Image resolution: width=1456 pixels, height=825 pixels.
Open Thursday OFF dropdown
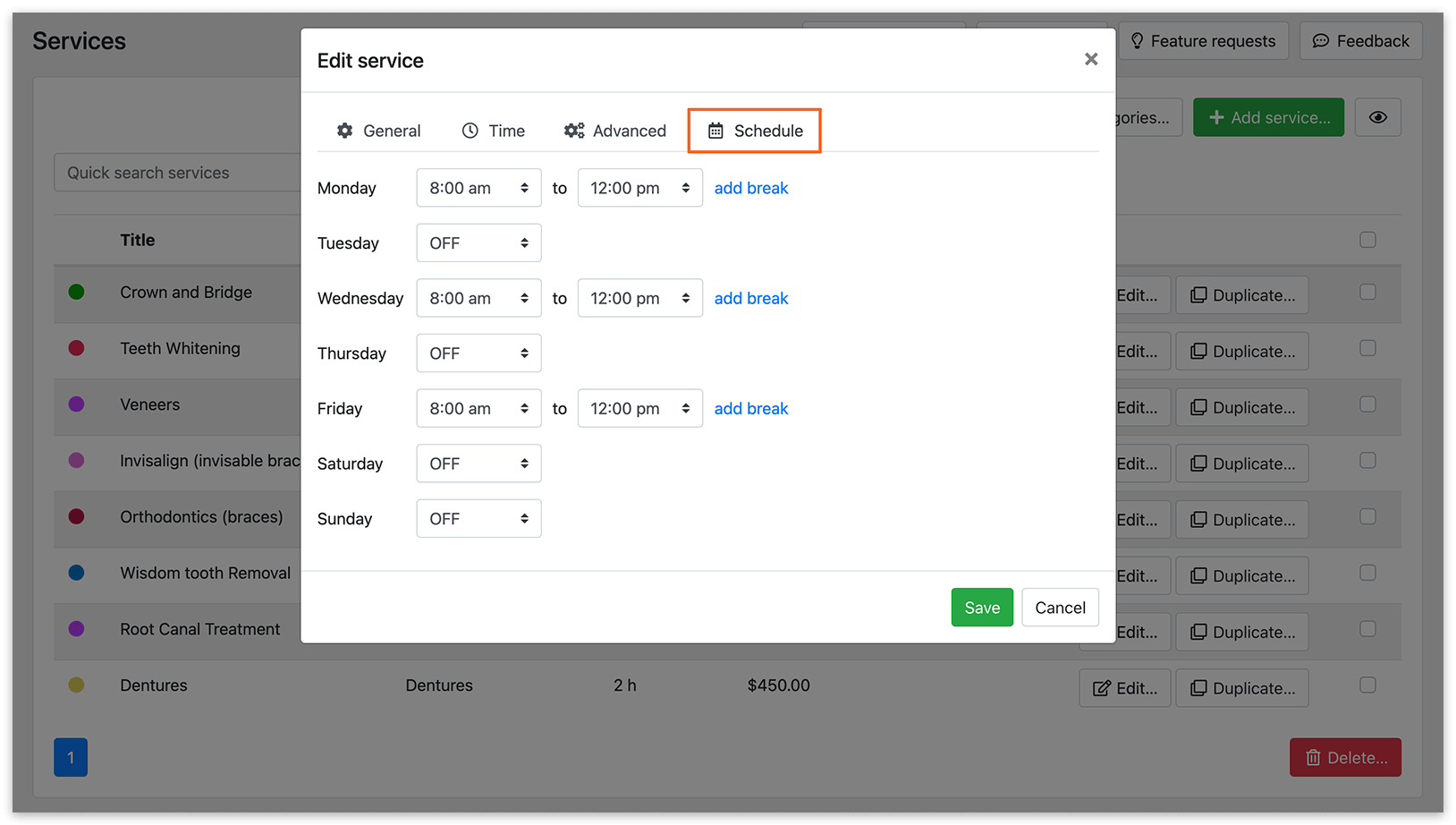click(x=478, y=353)
